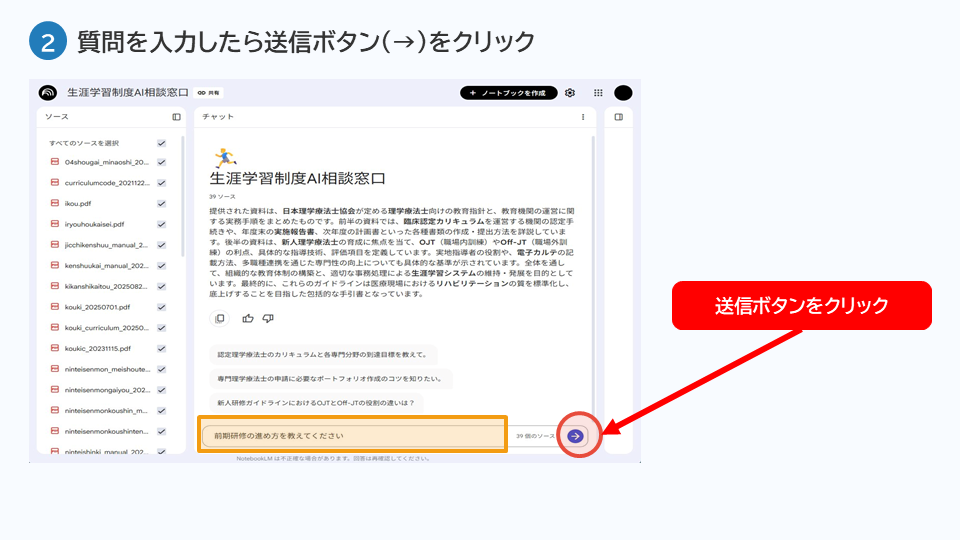Open the user account avatar
The image size is (960, 540).
point(623,93)
